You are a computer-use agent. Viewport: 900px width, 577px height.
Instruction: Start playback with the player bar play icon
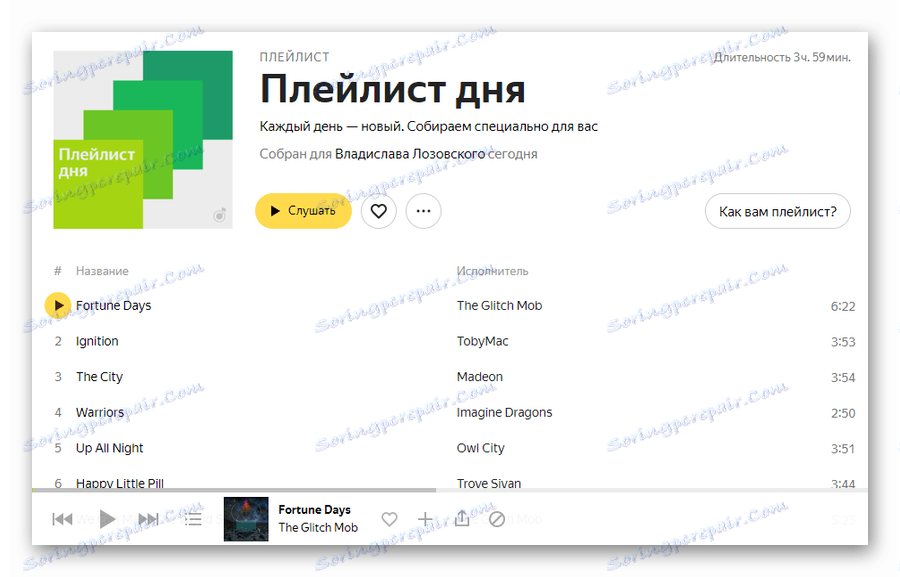[x=107, y=519]
